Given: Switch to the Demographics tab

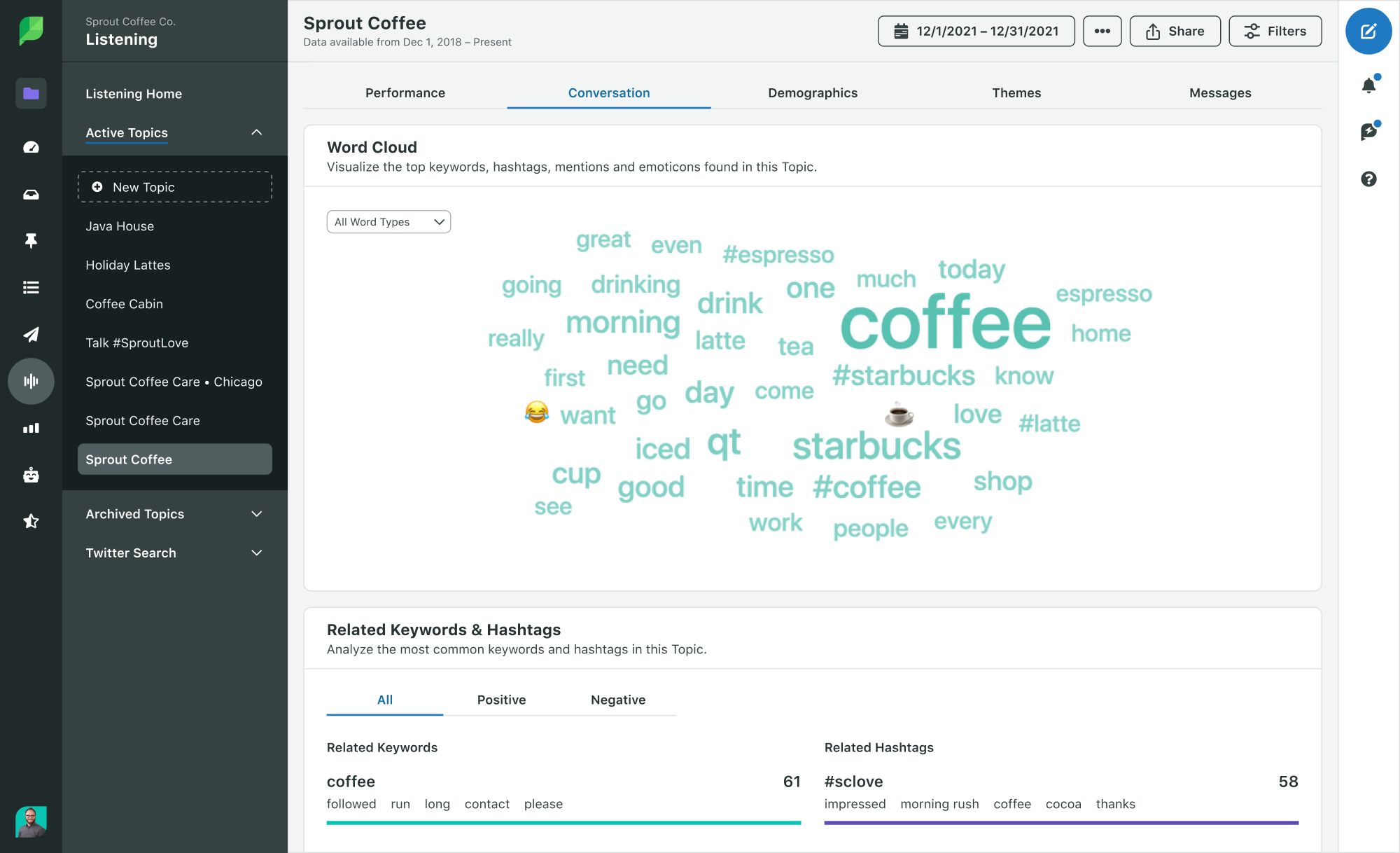Looking at the screenshot, I should [812, 92].
